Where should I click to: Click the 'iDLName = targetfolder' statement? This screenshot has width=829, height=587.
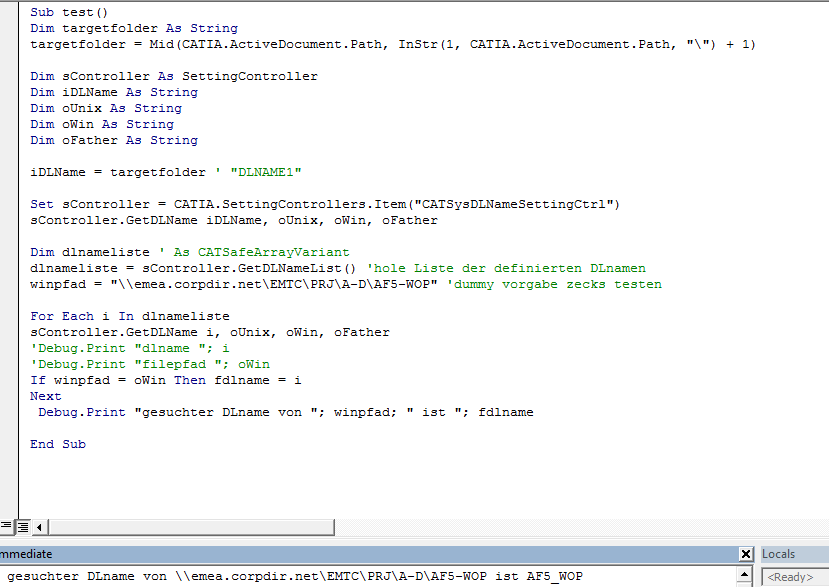118,172
